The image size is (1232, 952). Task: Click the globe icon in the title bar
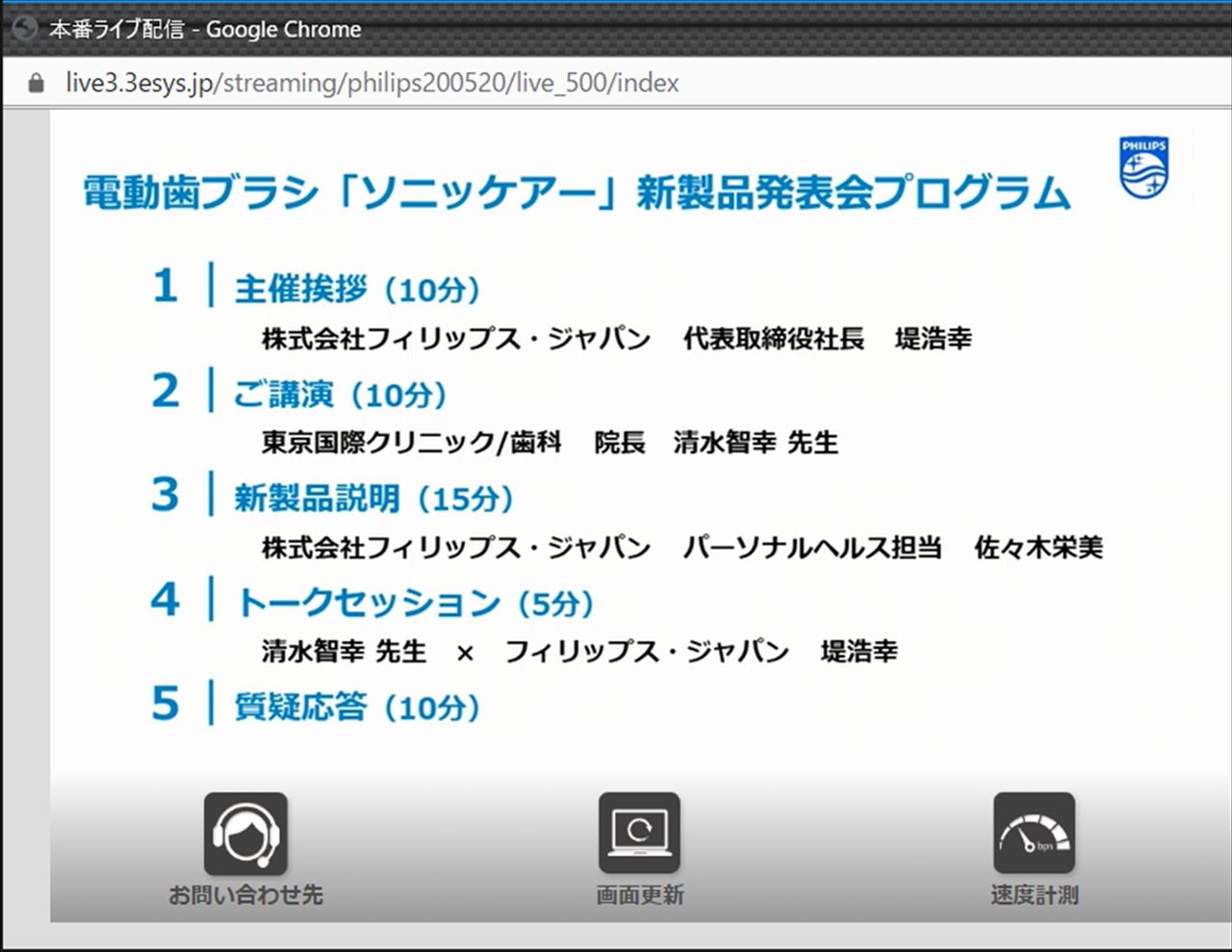coord(23,29)
